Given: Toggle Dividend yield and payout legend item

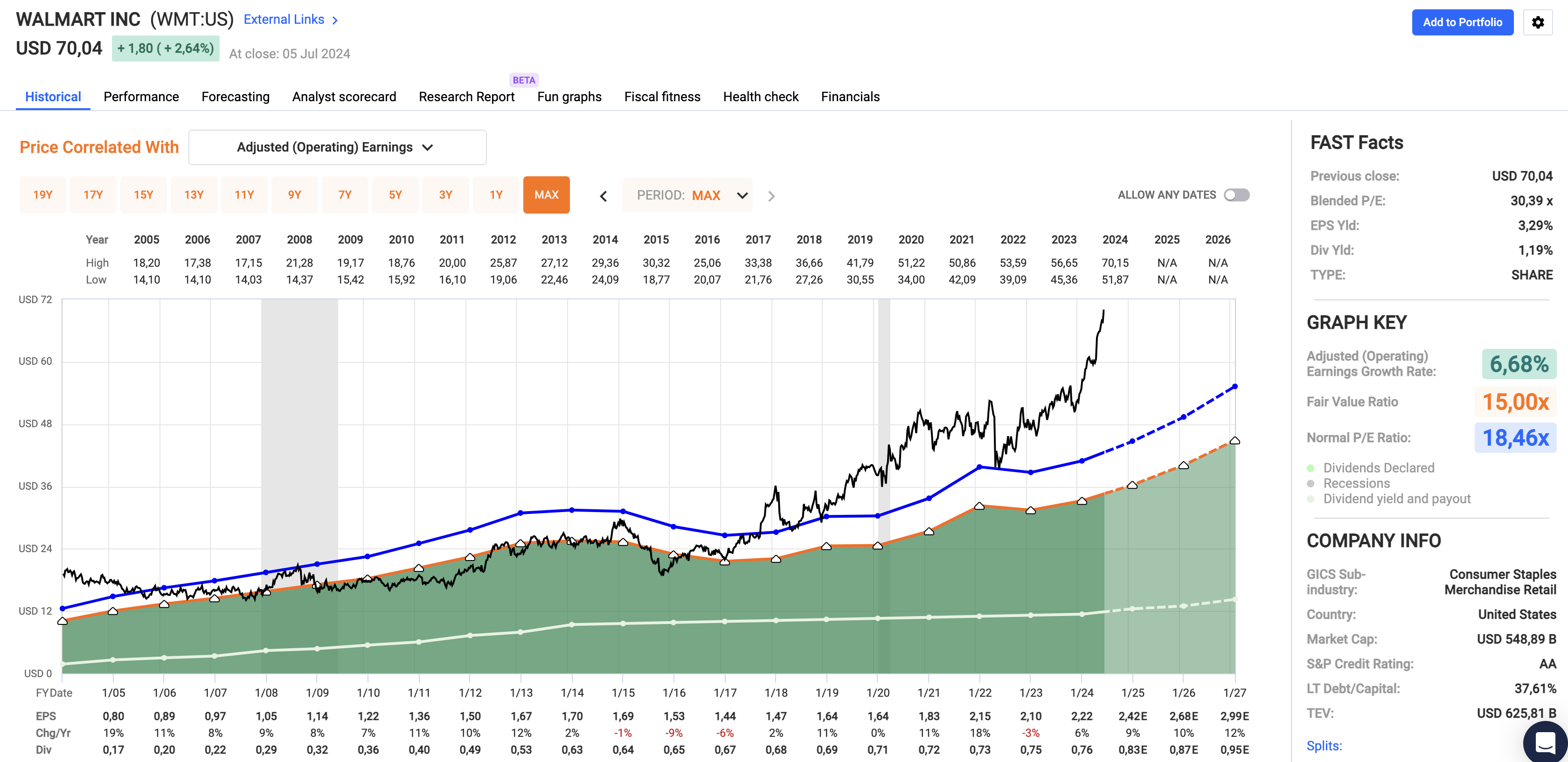Looking at the screenshot, I should [1396, 499].
